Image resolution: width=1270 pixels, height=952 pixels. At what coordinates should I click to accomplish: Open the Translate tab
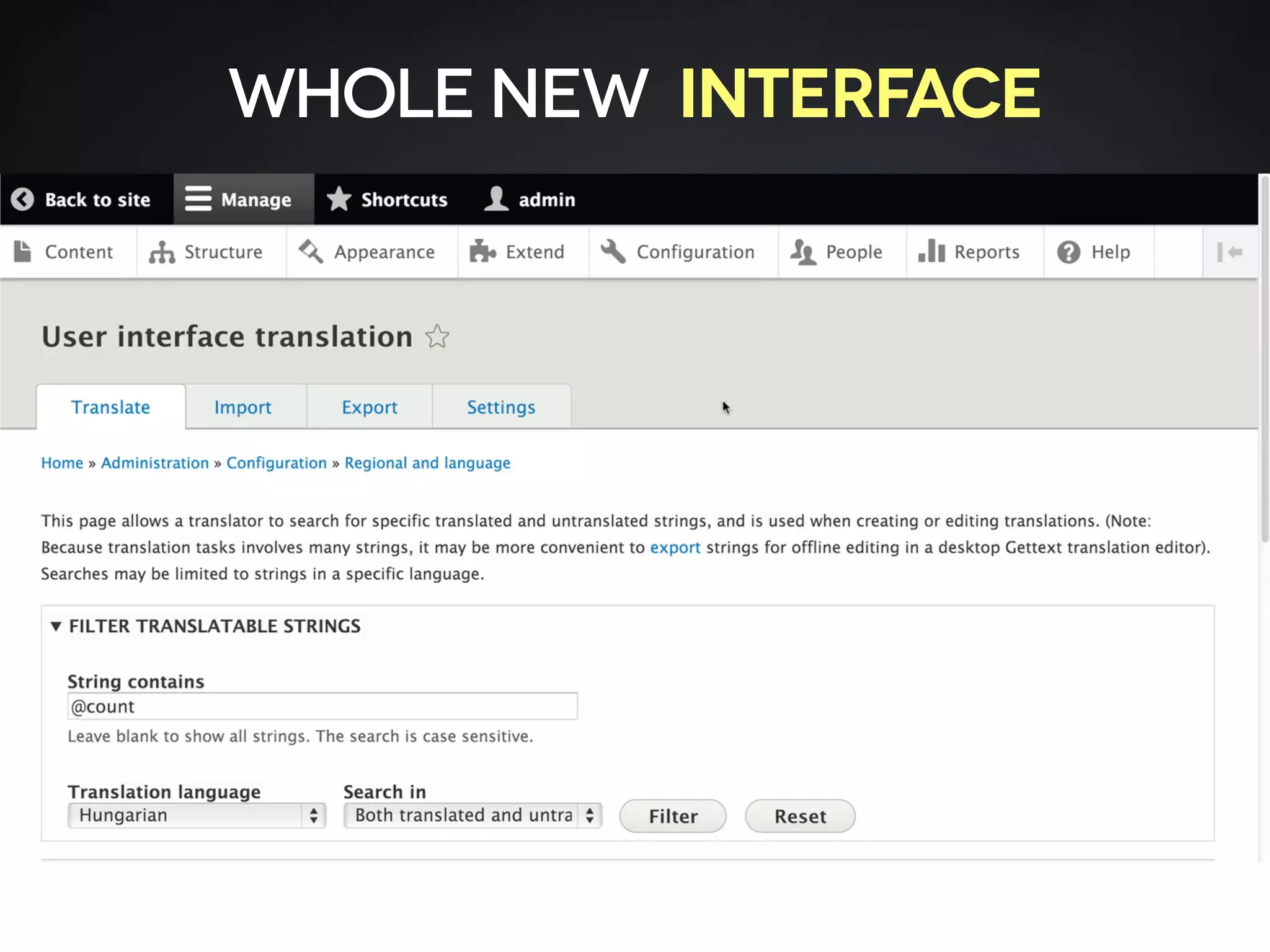(x=110, y=407)
